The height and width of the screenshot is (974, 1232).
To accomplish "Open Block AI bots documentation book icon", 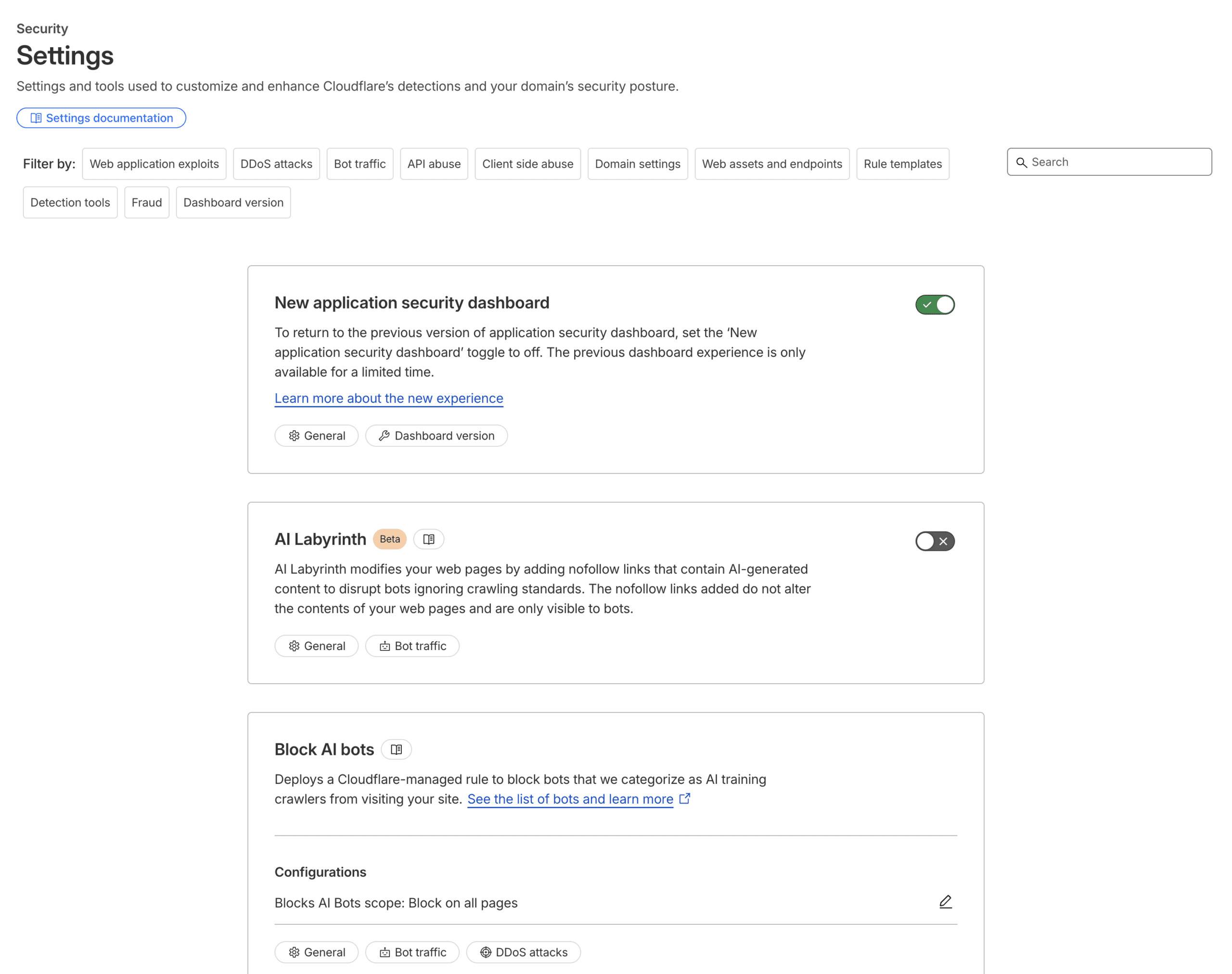I will pos(396,749).
